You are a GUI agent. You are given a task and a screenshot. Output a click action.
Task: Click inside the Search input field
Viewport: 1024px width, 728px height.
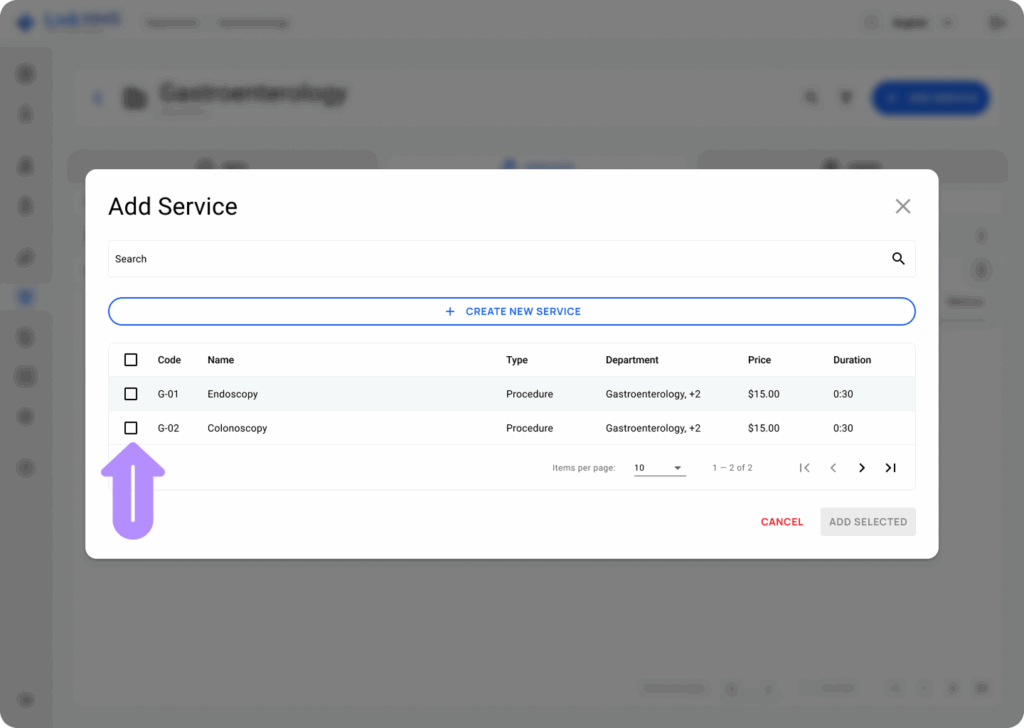[400, 258]
